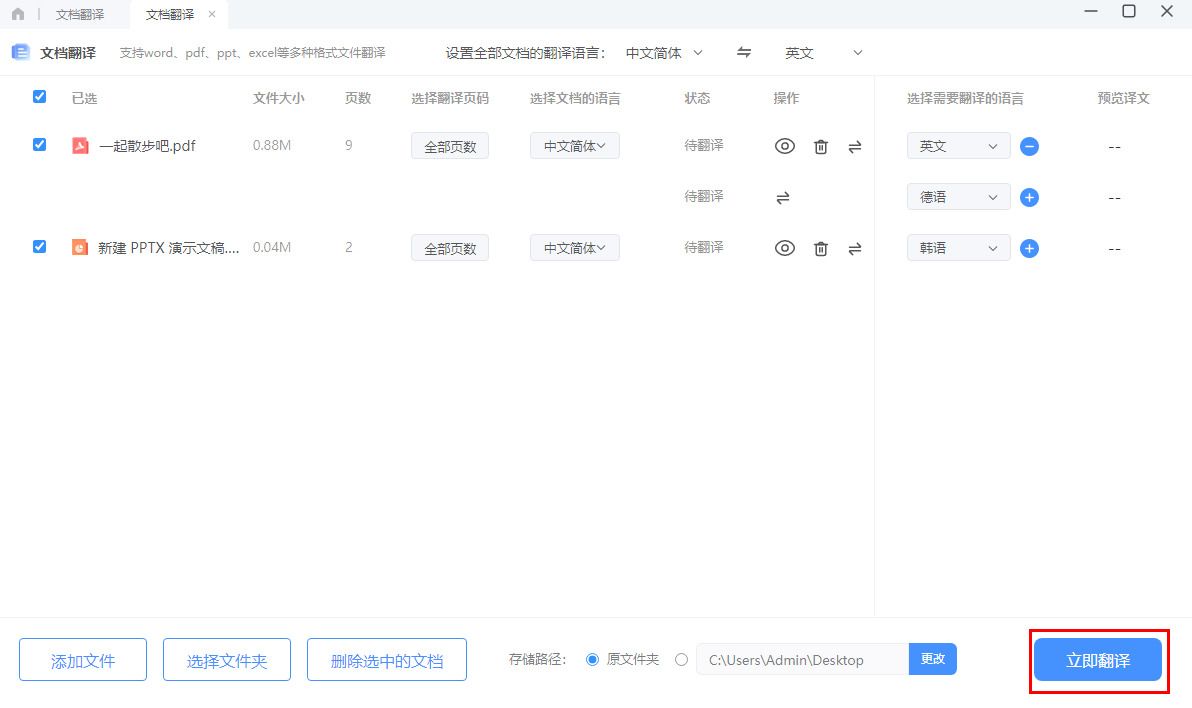Remove the 英文 target language with minus icon

click(1029, 147)
